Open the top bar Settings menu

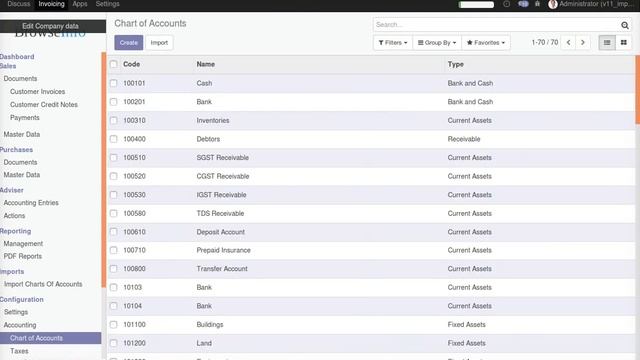point(107,4)
